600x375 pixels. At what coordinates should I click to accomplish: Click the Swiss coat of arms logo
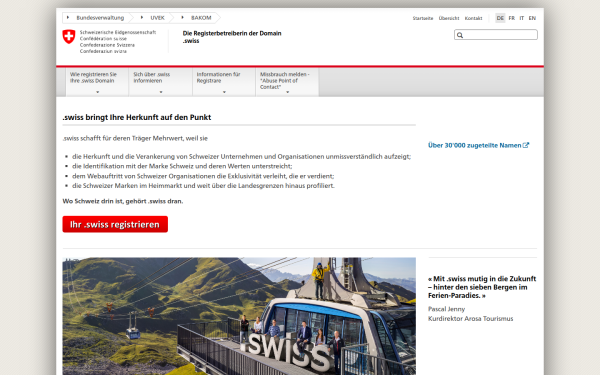pyautogui.click(x=69, y=37)
